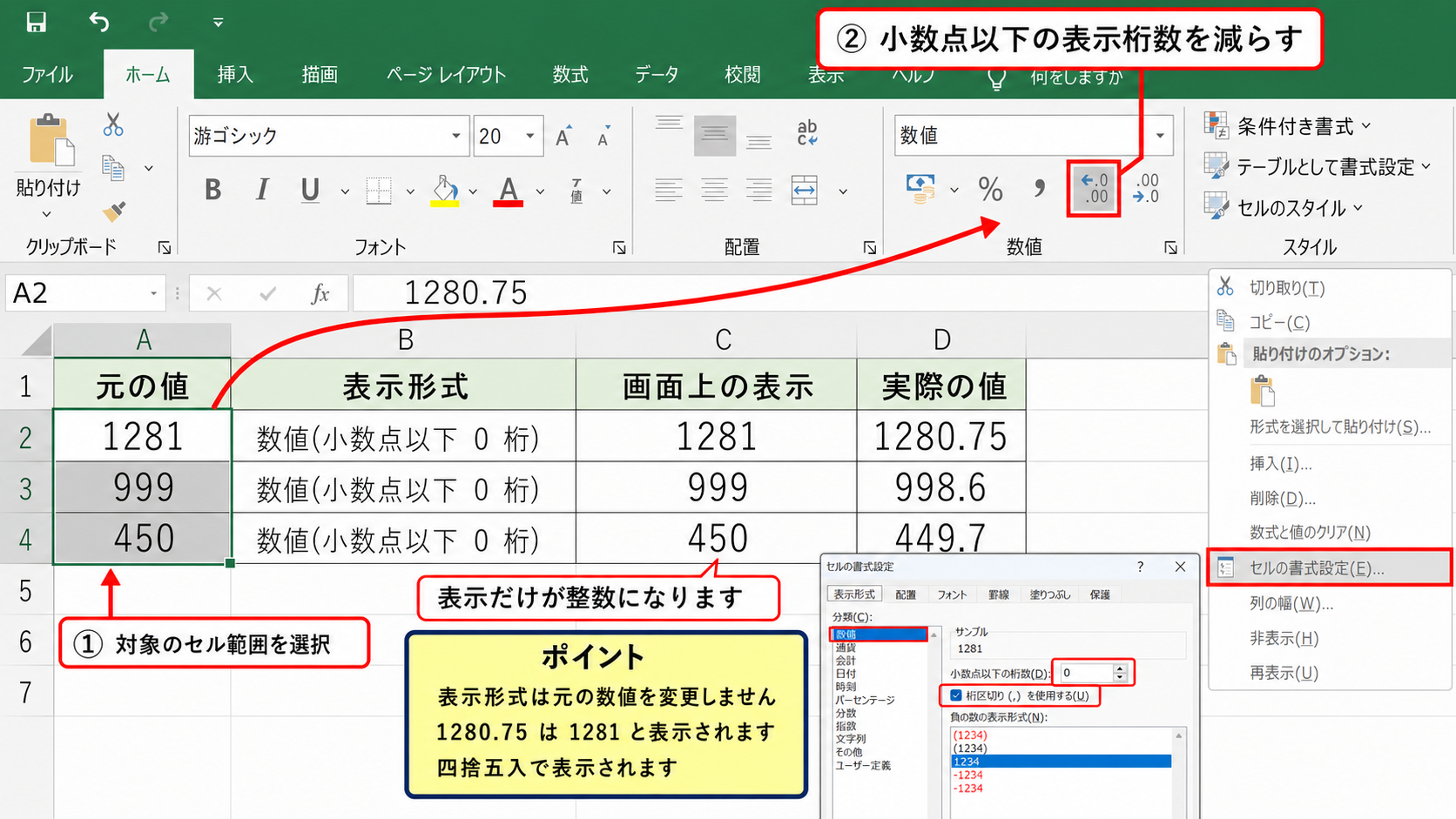
Task: Click the help question mark in dialog
Action: tap(1140, 567)
